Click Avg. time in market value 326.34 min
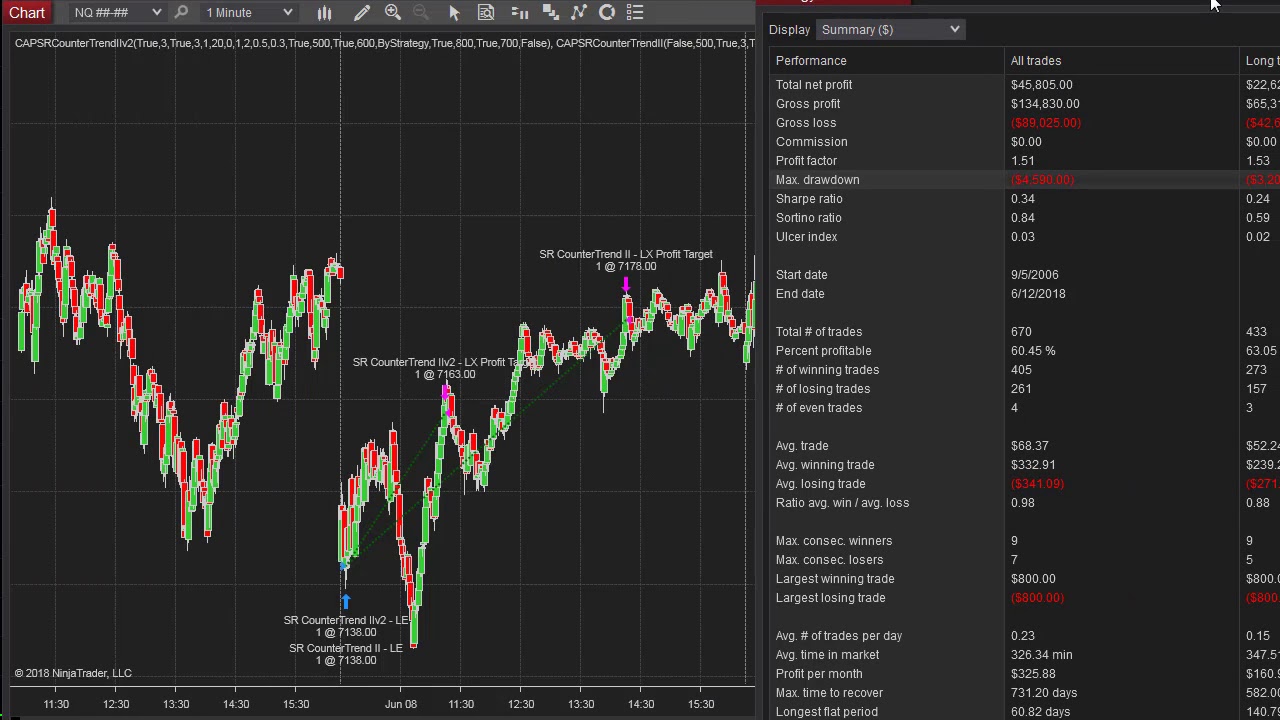 [x=1041, y=655]
